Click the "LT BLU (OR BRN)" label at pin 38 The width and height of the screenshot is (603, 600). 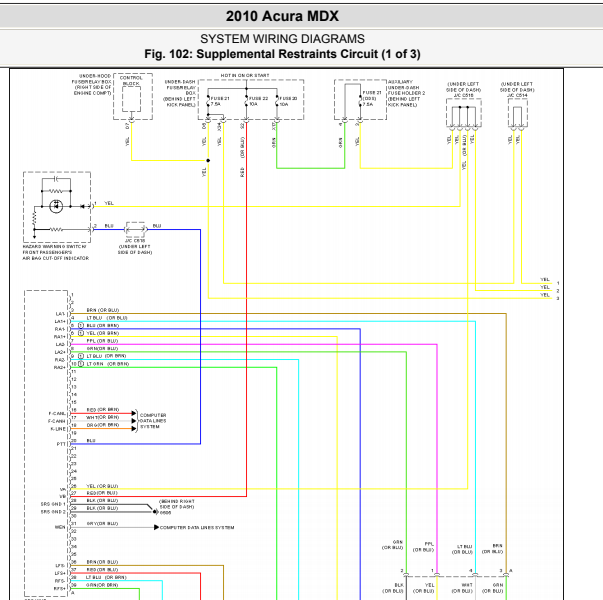point(106,577)
